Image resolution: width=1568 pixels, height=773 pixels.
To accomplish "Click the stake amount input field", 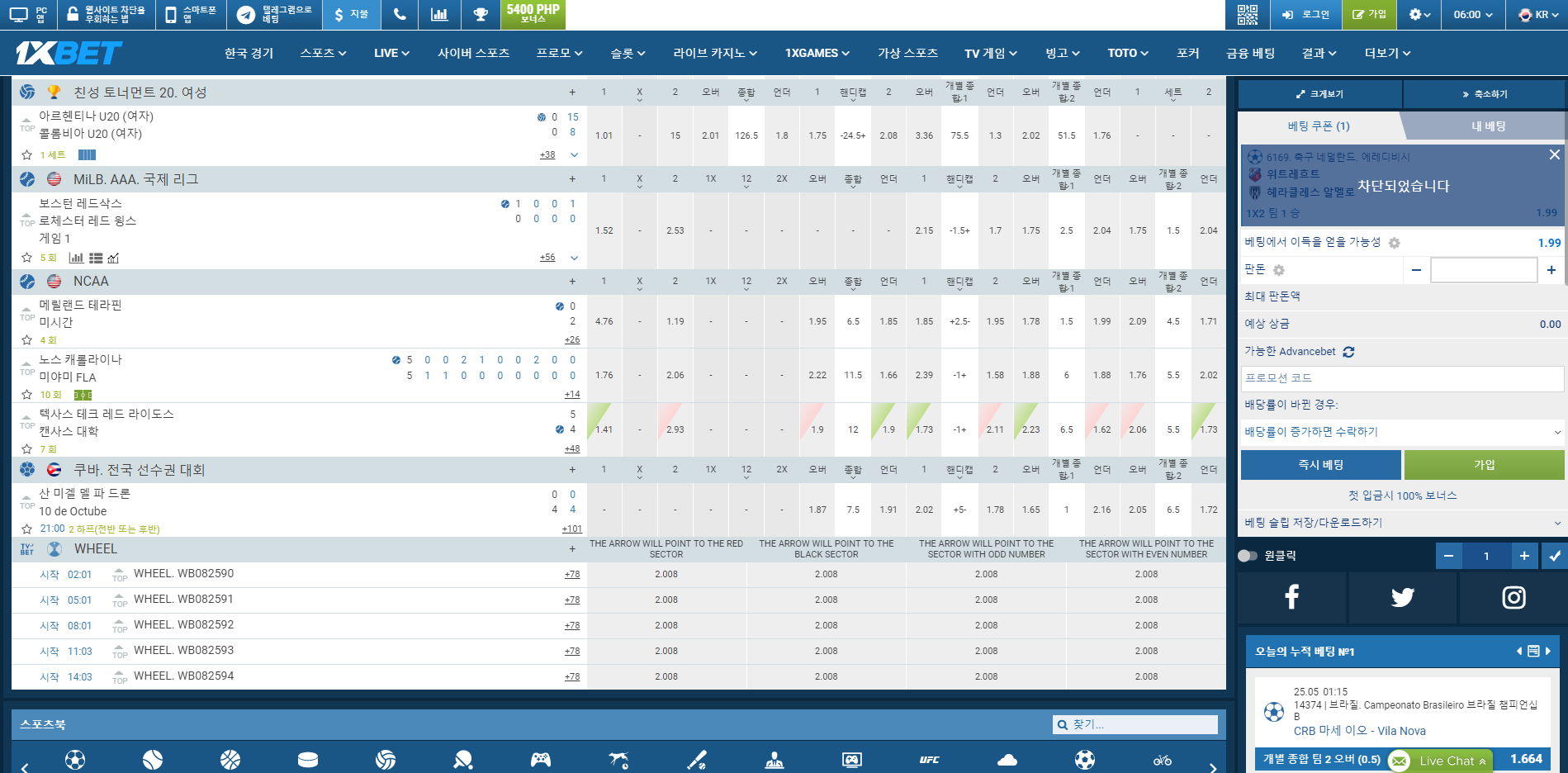I will (x=1483, y=270).
